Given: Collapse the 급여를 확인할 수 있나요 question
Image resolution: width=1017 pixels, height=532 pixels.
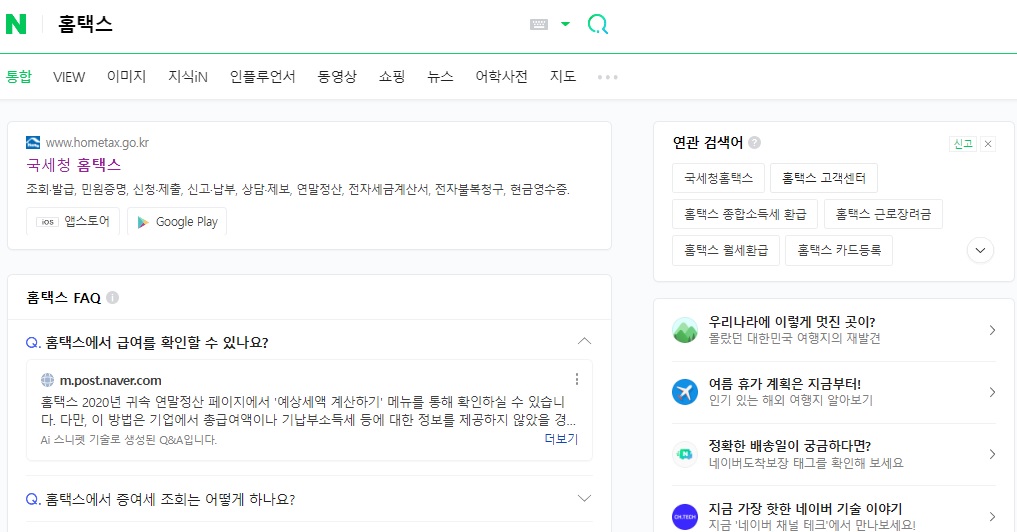Looking at the screenshot, I should coord(584,342).
